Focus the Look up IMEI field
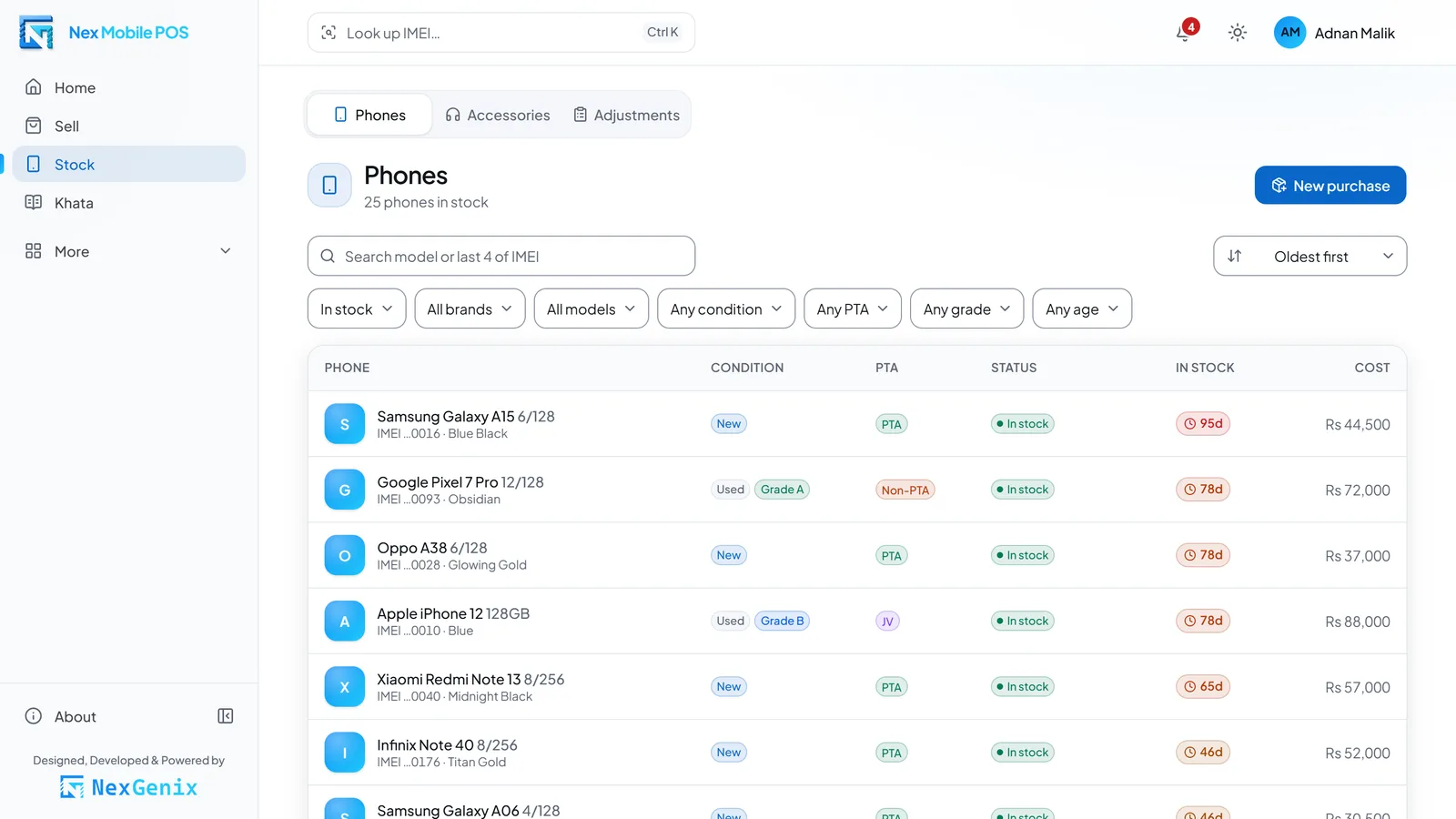 (501, 33)
